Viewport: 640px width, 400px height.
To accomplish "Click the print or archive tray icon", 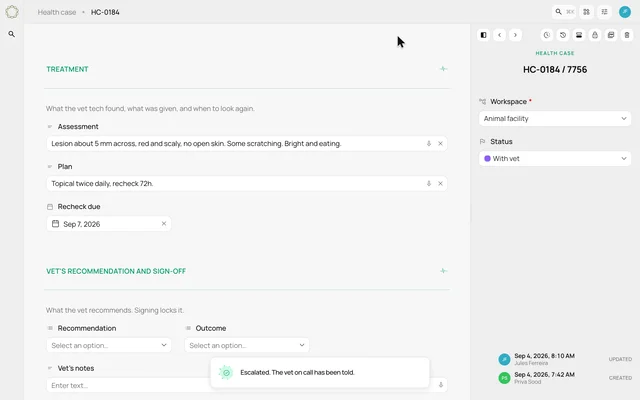I will coord(579,35).
